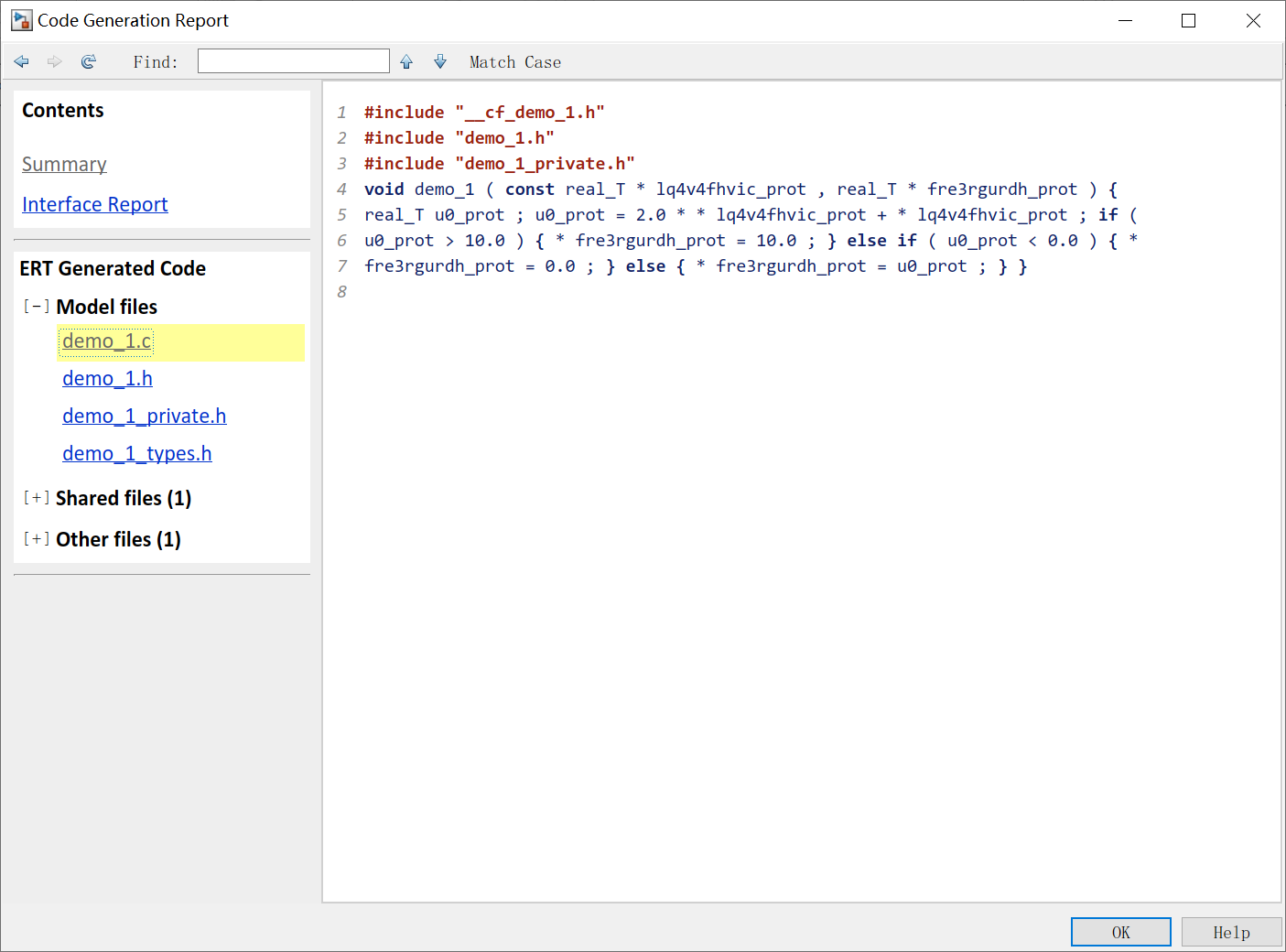1286x952 pixels.
Task: Toggle the Match Case option
Action: 515,62
